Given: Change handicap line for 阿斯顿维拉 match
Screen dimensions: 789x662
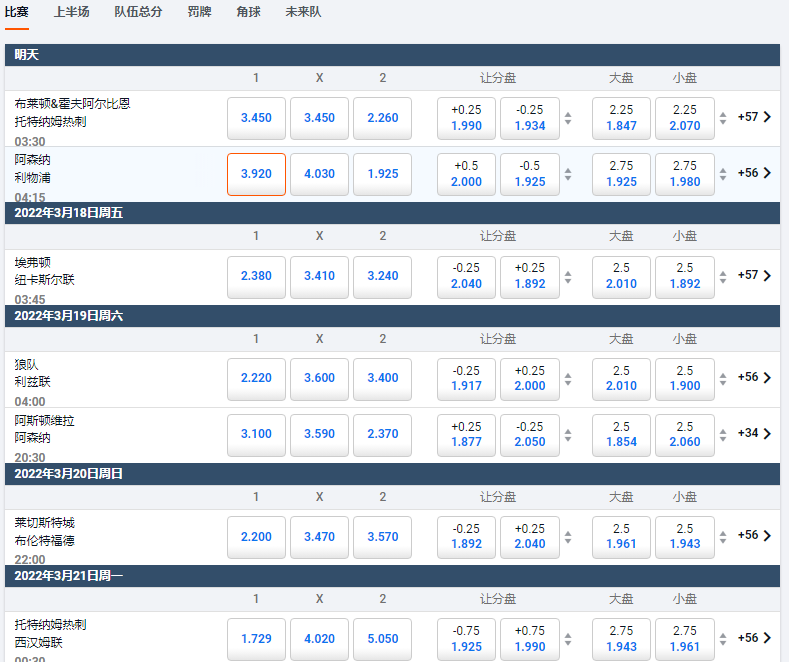Looking at the screenshot, I should tap(568, 435).
